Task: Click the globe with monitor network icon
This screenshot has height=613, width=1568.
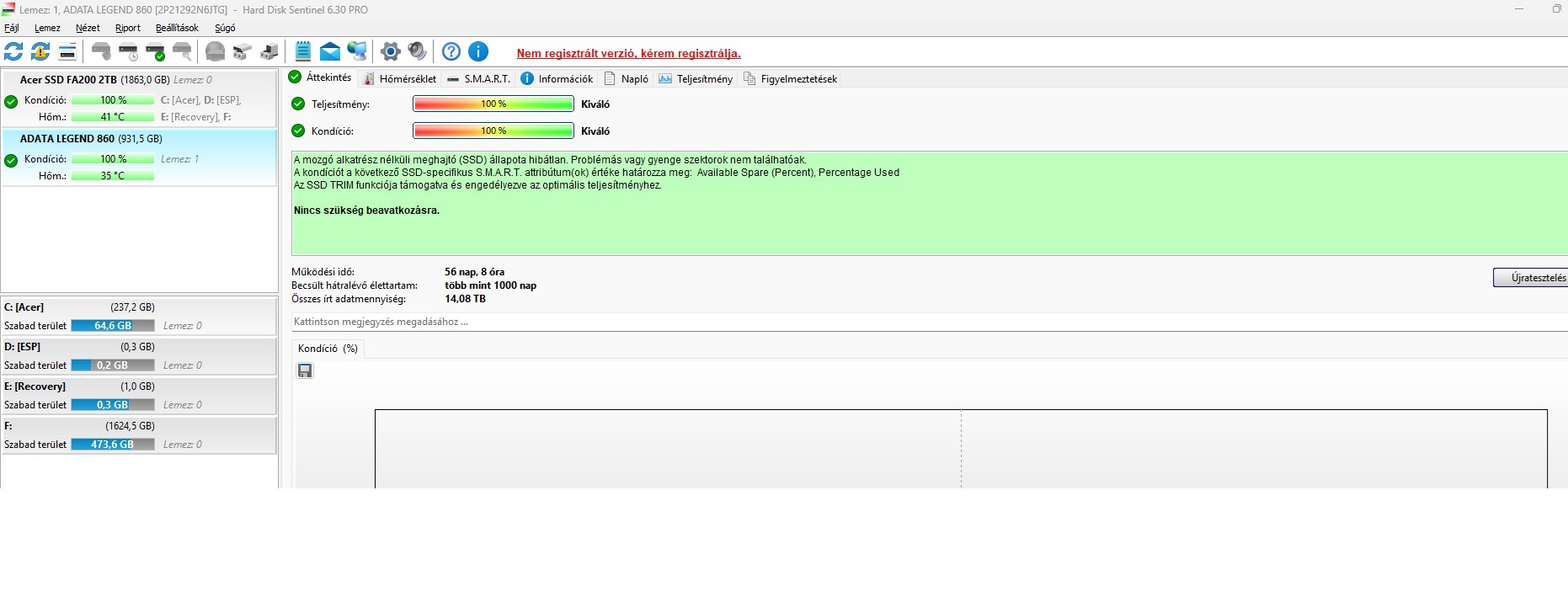Action: point(357,51)
